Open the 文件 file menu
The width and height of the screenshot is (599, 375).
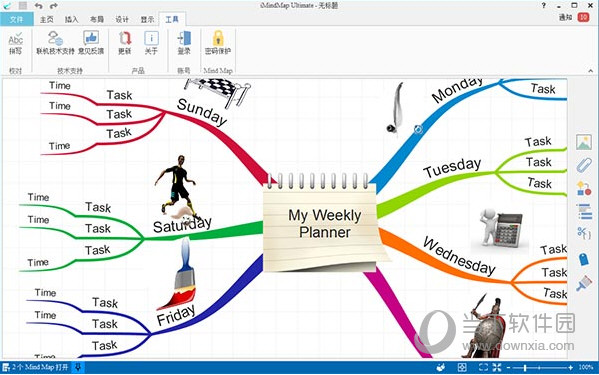16,19
